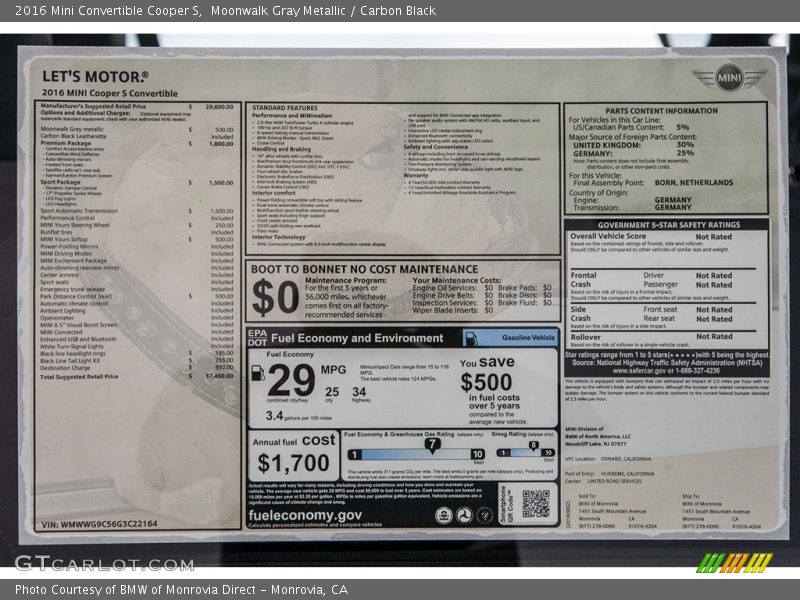Click Sport Automatic Transmission line item
Screen dimensions: 800x600
(137, 211)
